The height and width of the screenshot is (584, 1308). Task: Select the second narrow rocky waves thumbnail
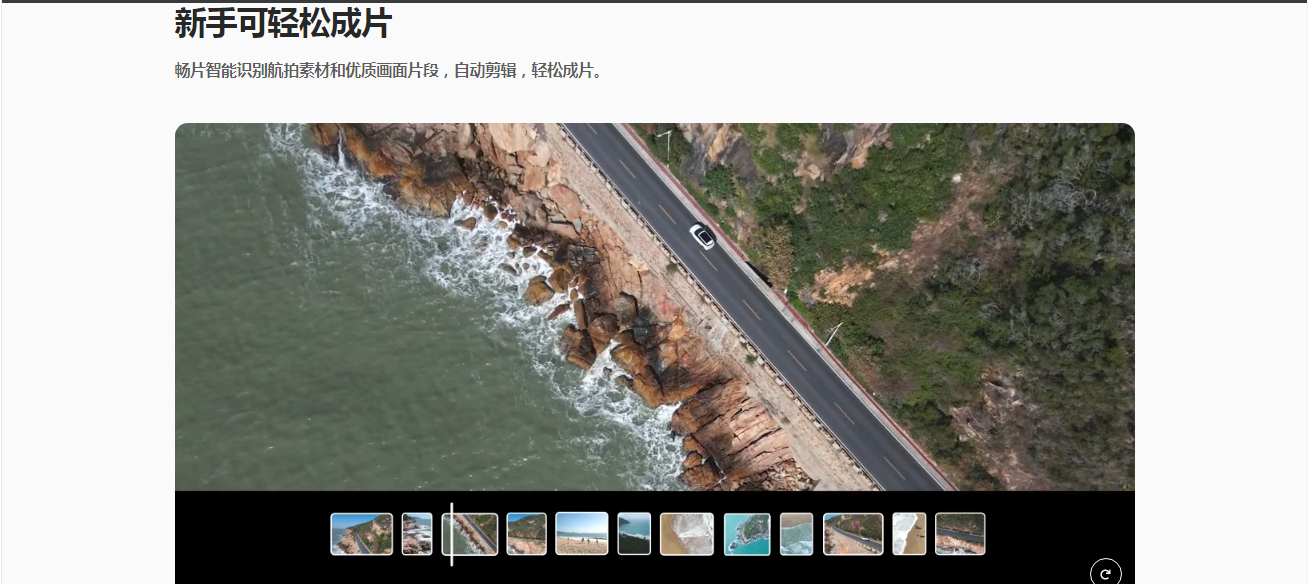point(417,534)
